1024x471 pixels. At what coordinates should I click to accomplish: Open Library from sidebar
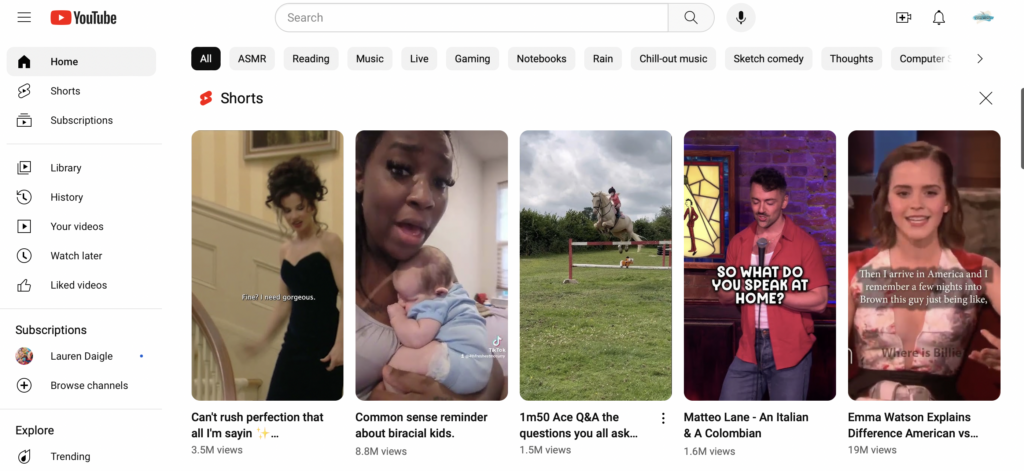point(82,168)
